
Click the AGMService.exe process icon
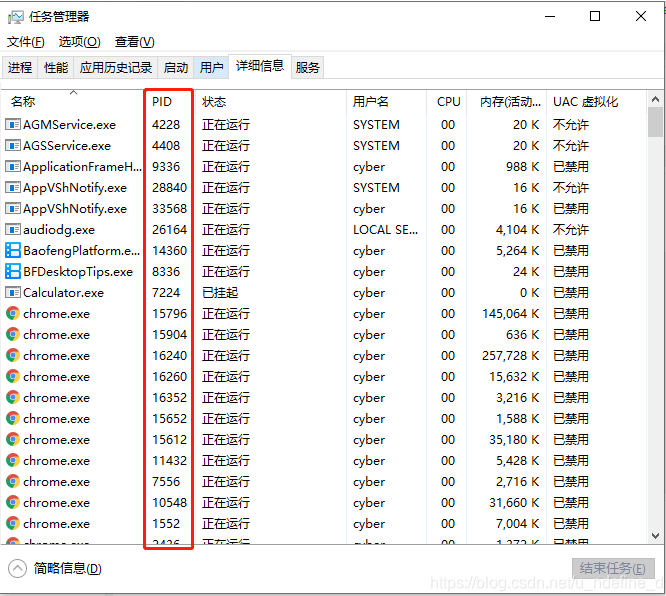point(13,124)
